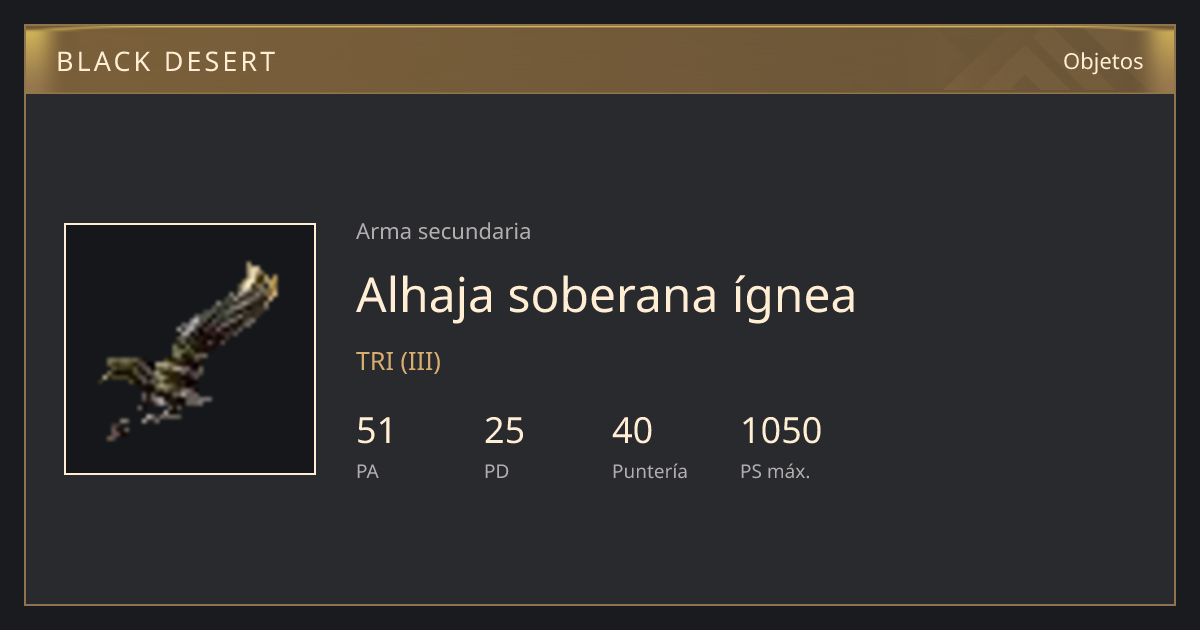The width and height of the screenshot is (1200, 630).
Task: Click the dark handle end of the weapon image
Action: pyautogui.click(x=118, y=431)
